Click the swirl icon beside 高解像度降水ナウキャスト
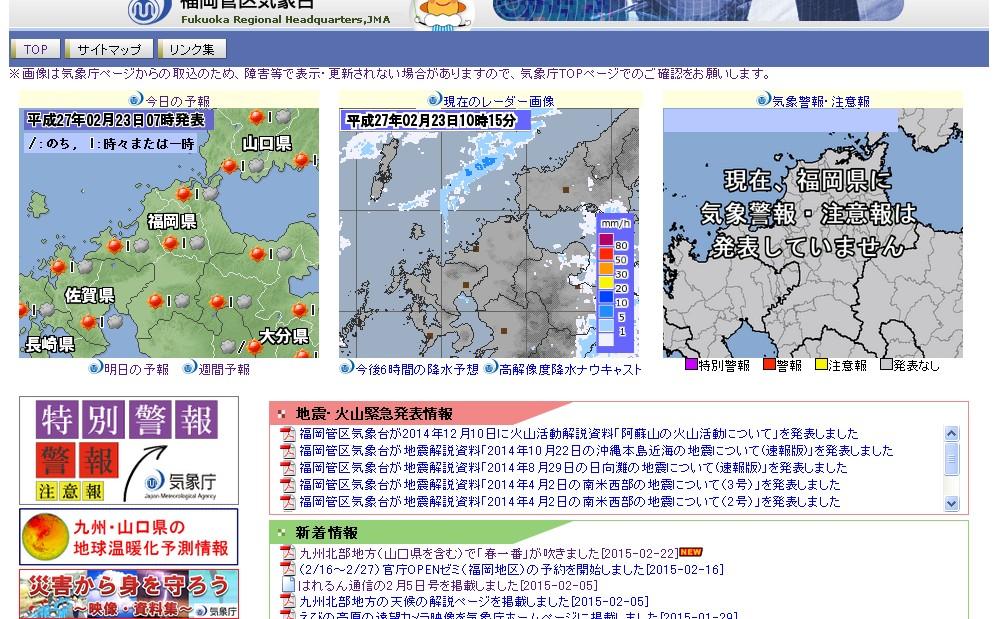This screenshot has width=1000, height=619. tap(491, 369)
